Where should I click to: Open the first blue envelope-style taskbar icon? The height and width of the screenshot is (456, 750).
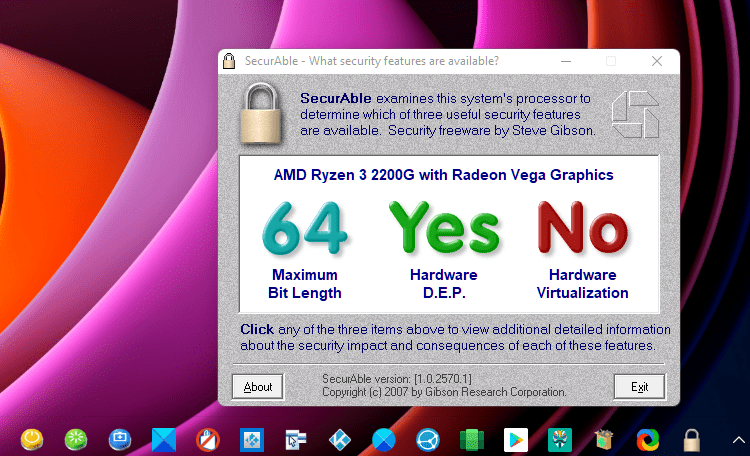(164, 440)
